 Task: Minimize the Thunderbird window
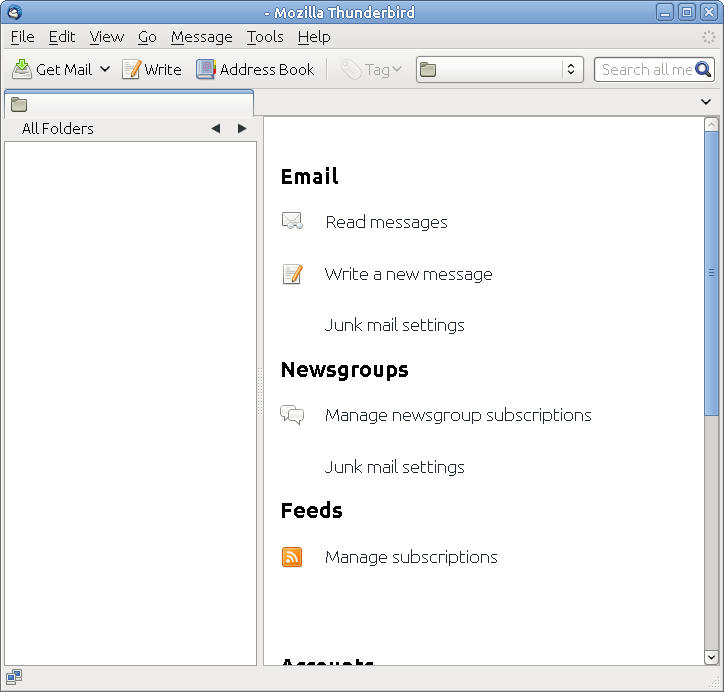click(665, 12)
